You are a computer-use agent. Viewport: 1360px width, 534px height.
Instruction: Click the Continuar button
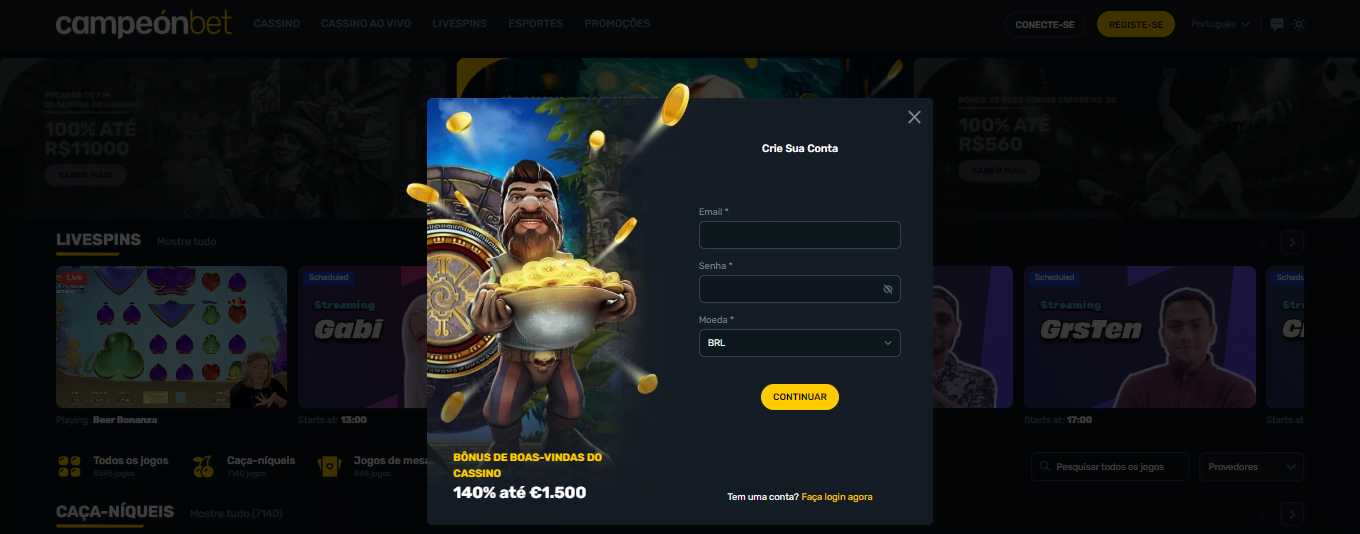point(800,397)
